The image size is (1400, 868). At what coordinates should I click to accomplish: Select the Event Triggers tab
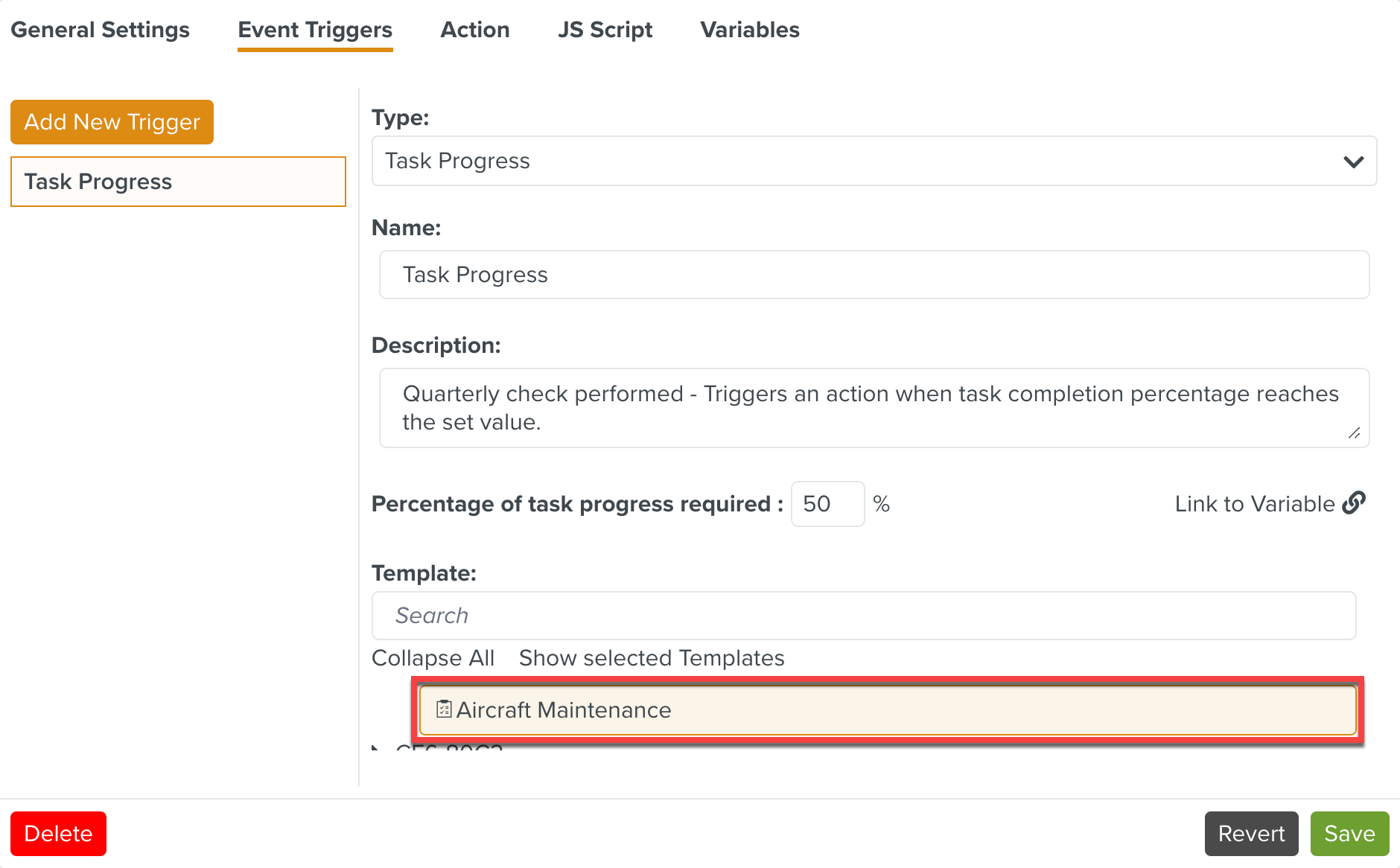coord(314,30)
